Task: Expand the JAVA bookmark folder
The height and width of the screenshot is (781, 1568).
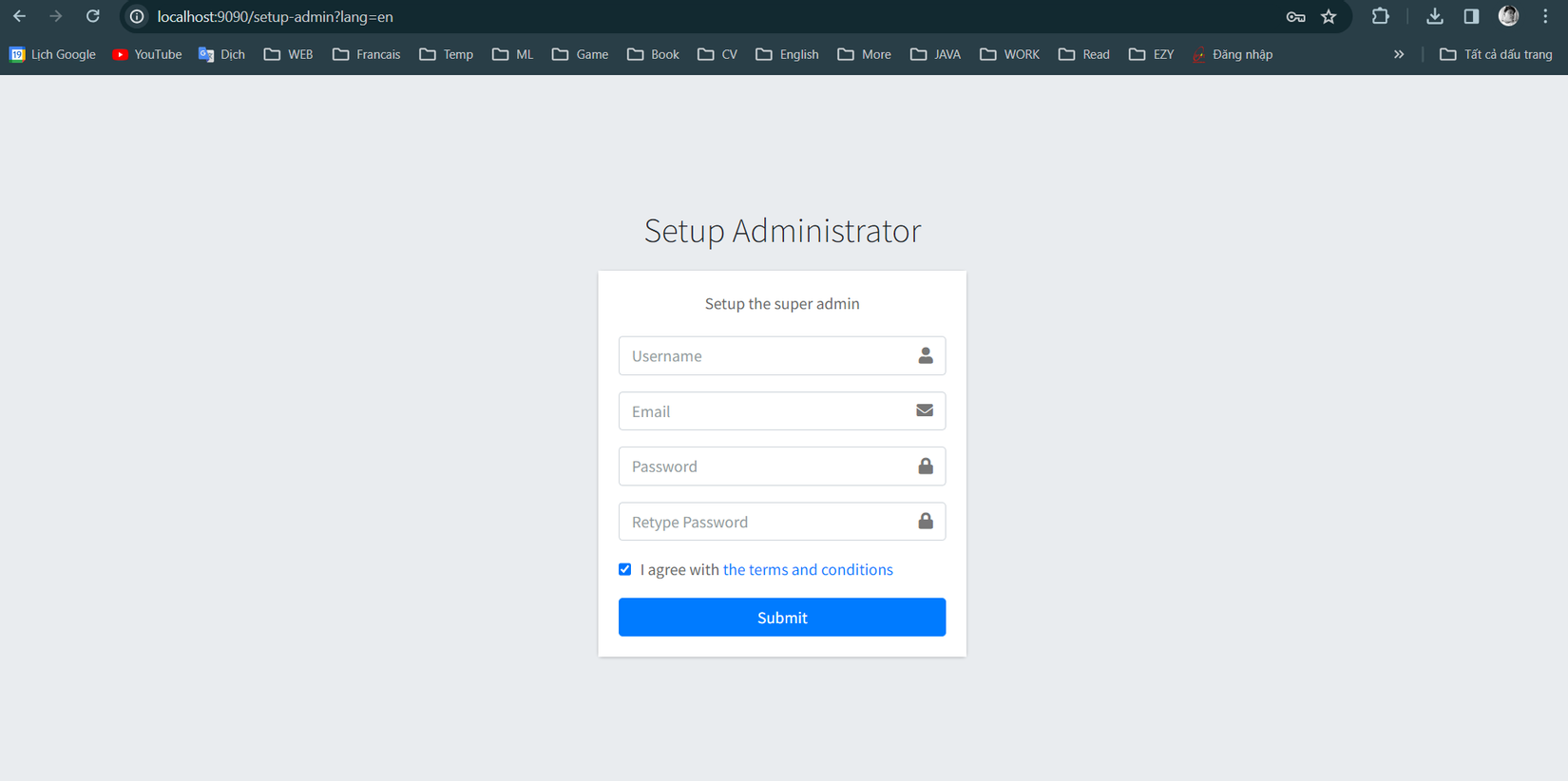Action: (936, 54)
